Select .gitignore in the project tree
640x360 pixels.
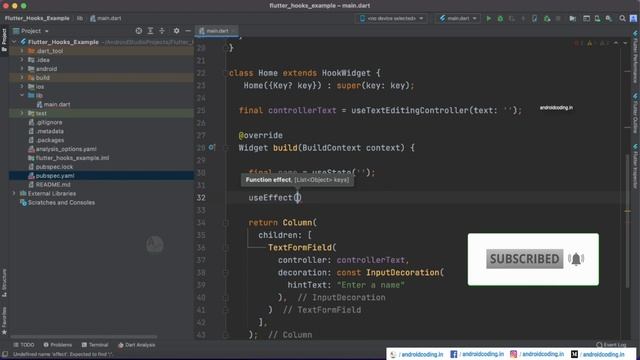coord(45,122)
